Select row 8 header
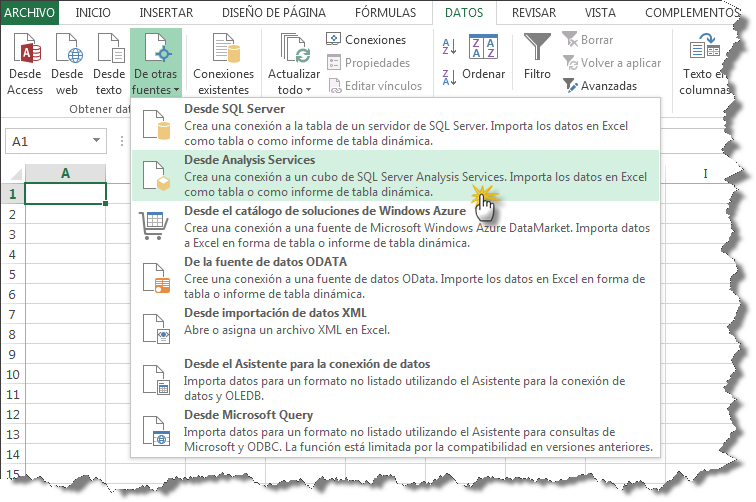The width and height of the screenshot is (756, 502). point(13,334)
